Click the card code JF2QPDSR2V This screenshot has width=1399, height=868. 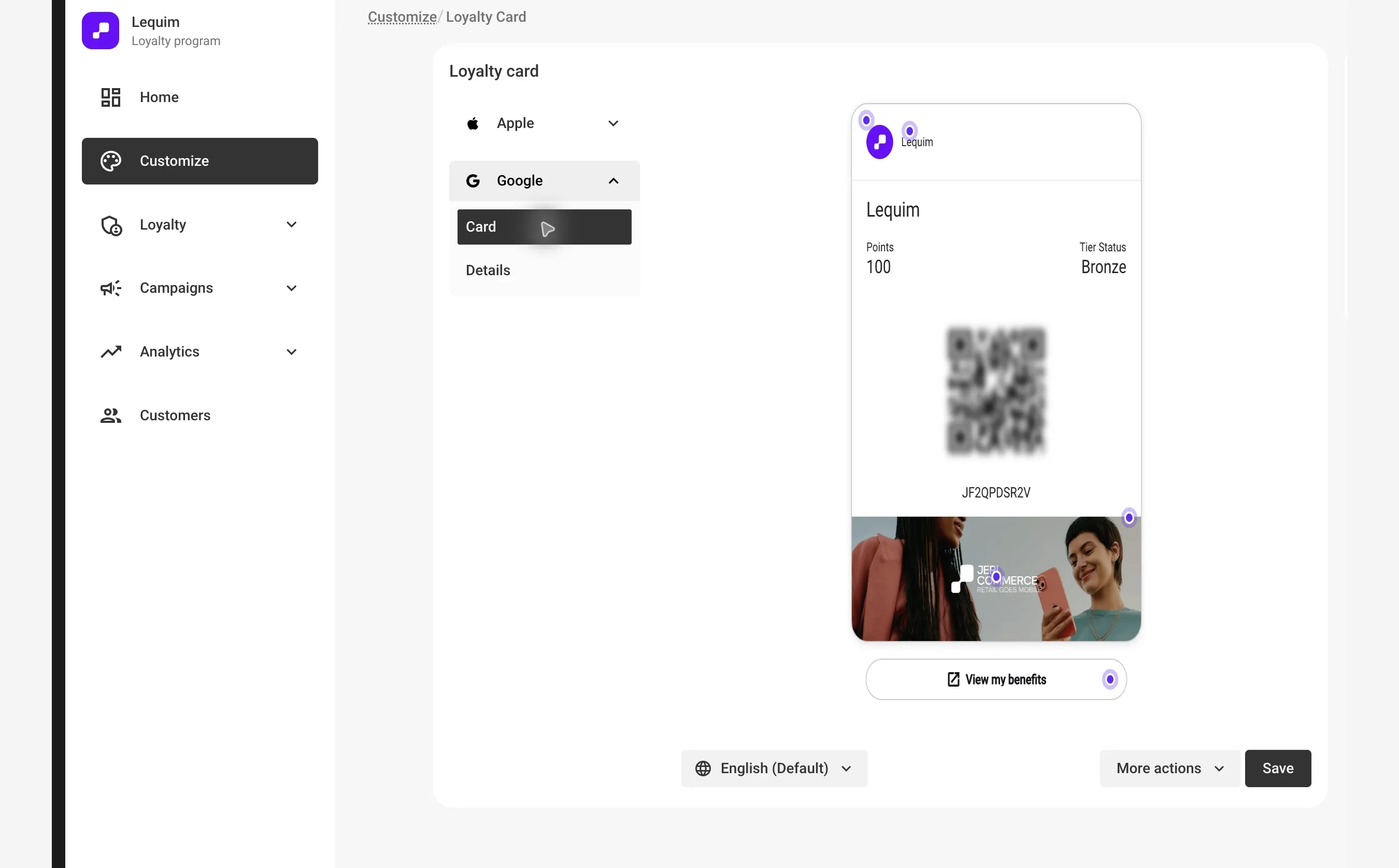[x=996, y=492]
